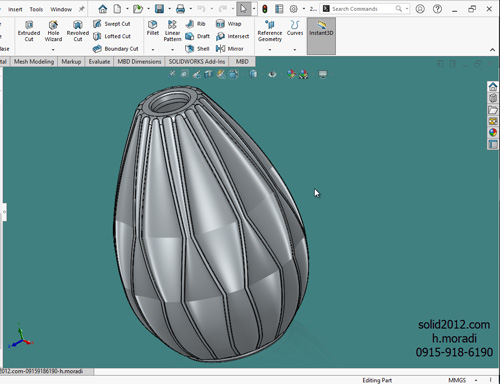Screen dimensions: 500x384
Task: Start the Linear Pattern tool
Action: tap(172, 31)
